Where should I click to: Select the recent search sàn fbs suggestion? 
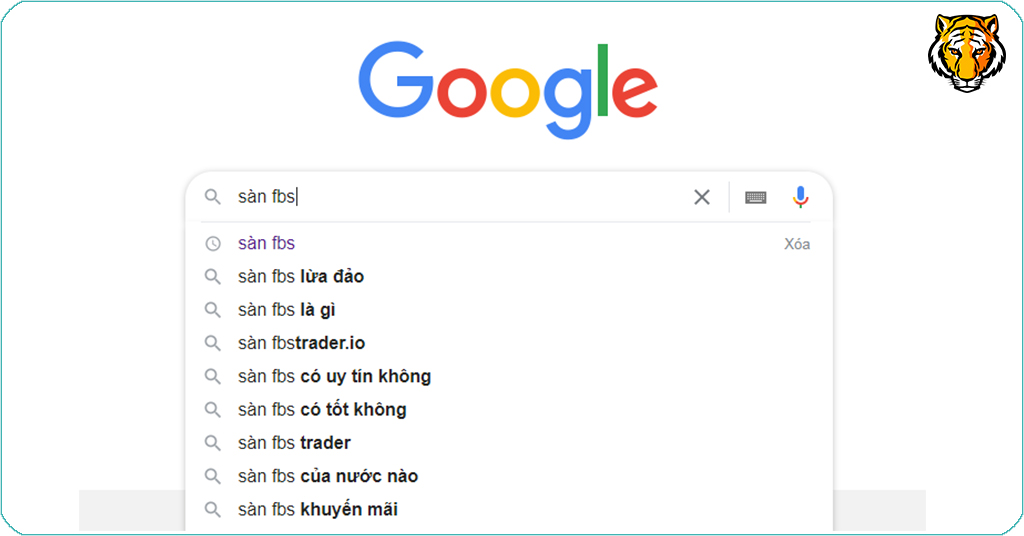coord(266,243)
